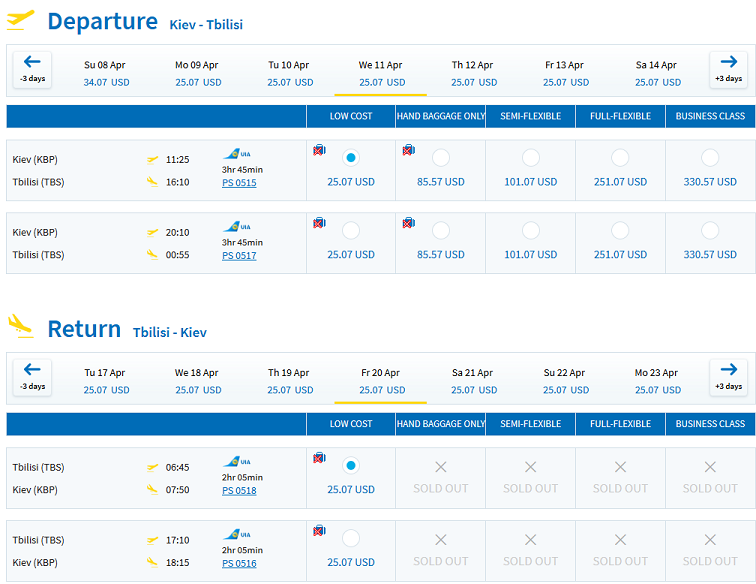The width and height of the screenshot is (756, 584).
Task: Click no-baggage icon on PS 0518 Low Cost fare
Action: [319, 458]
